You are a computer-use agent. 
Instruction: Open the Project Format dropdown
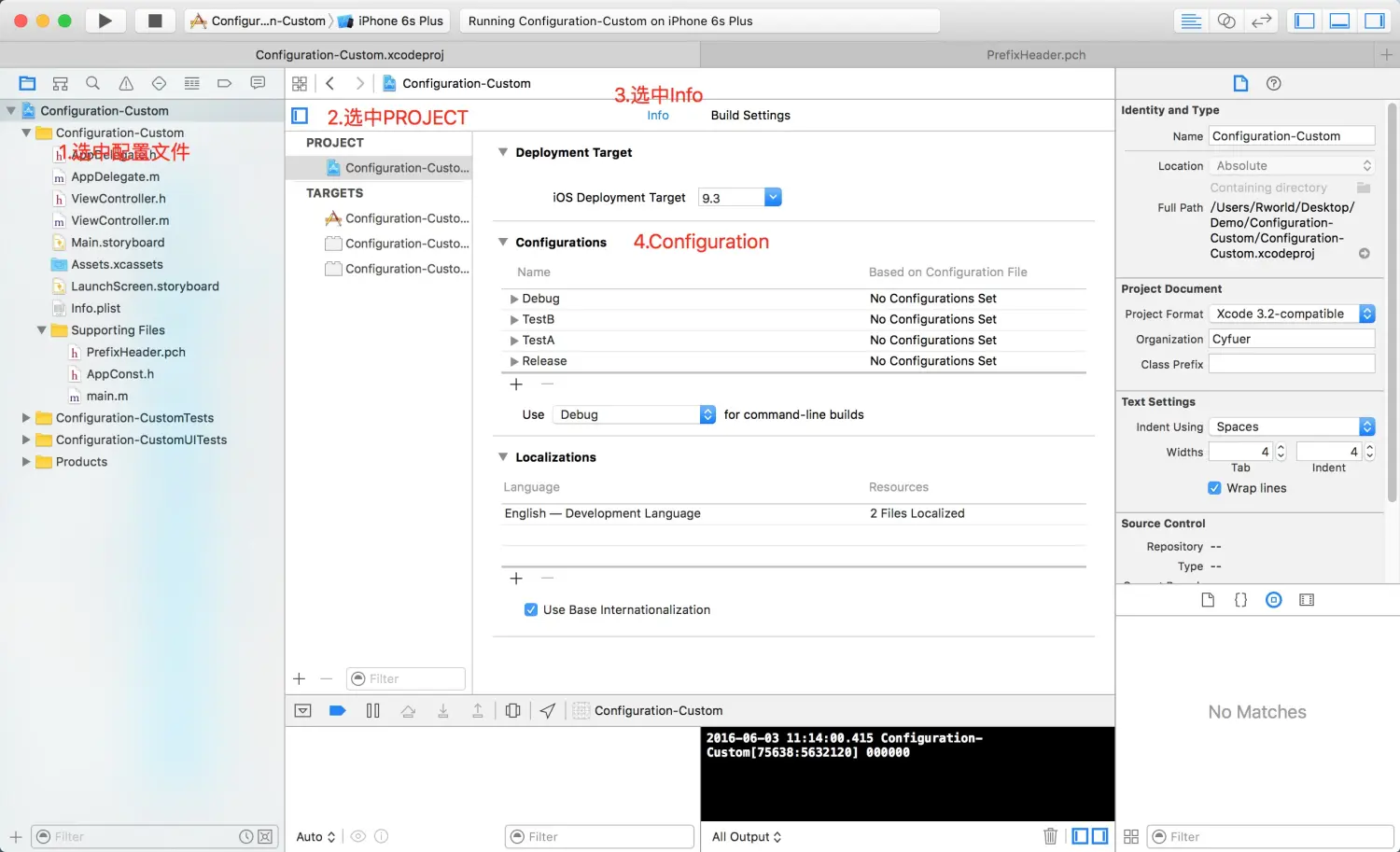(1292, 314)
